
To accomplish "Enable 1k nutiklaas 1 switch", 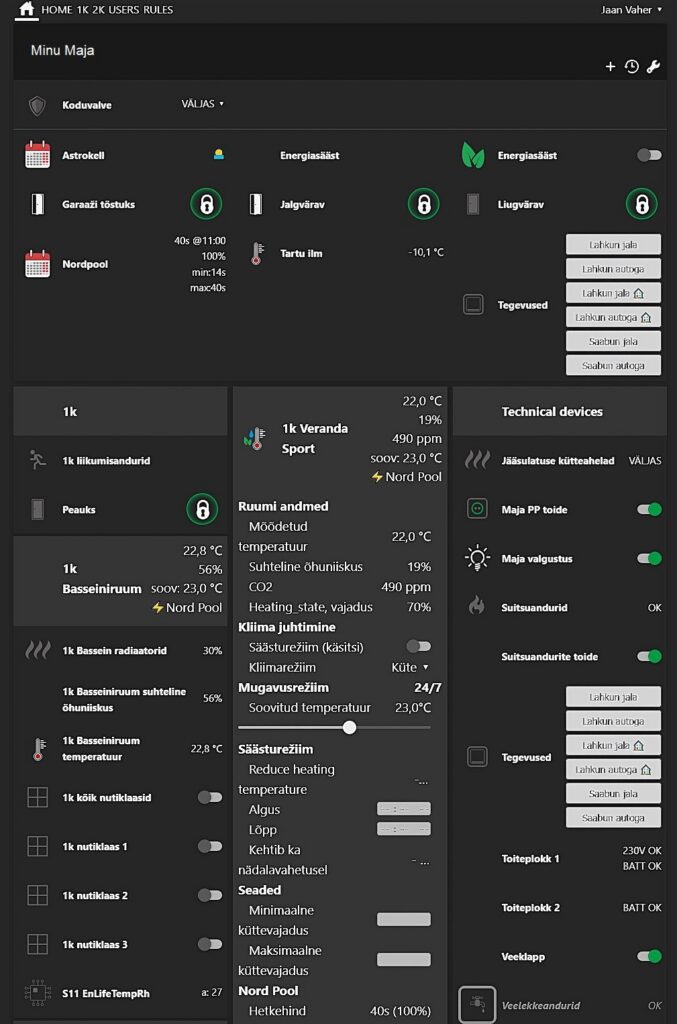I will point(210,846).
